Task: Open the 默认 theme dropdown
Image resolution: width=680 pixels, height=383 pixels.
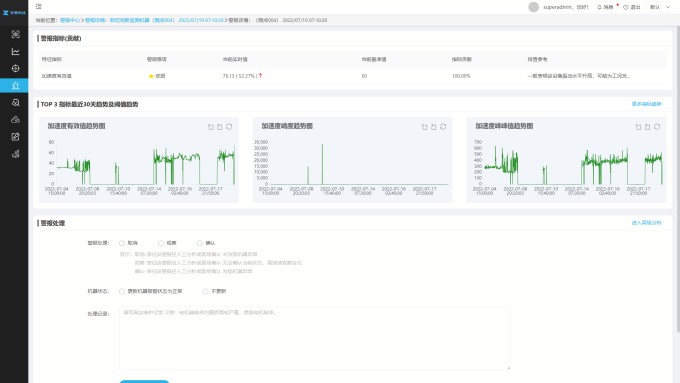Action: 660,7
